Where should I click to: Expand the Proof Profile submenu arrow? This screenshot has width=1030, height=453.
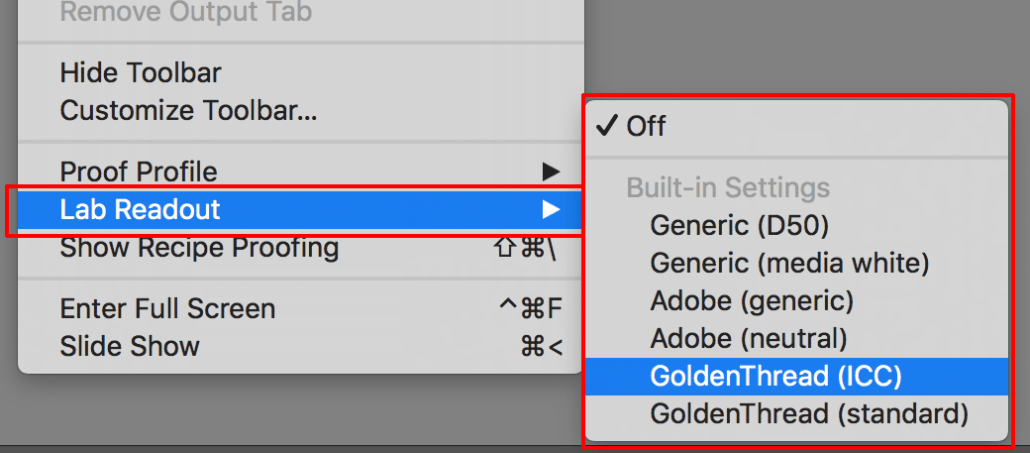tap(550, 172)
